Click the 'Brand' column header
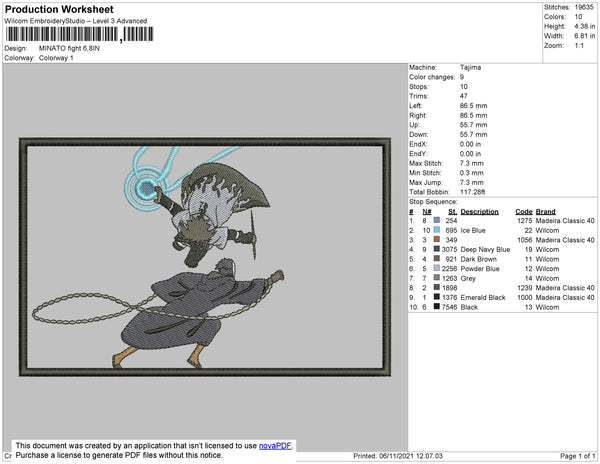This screenshot has height=464, width=600. [545, 212]
